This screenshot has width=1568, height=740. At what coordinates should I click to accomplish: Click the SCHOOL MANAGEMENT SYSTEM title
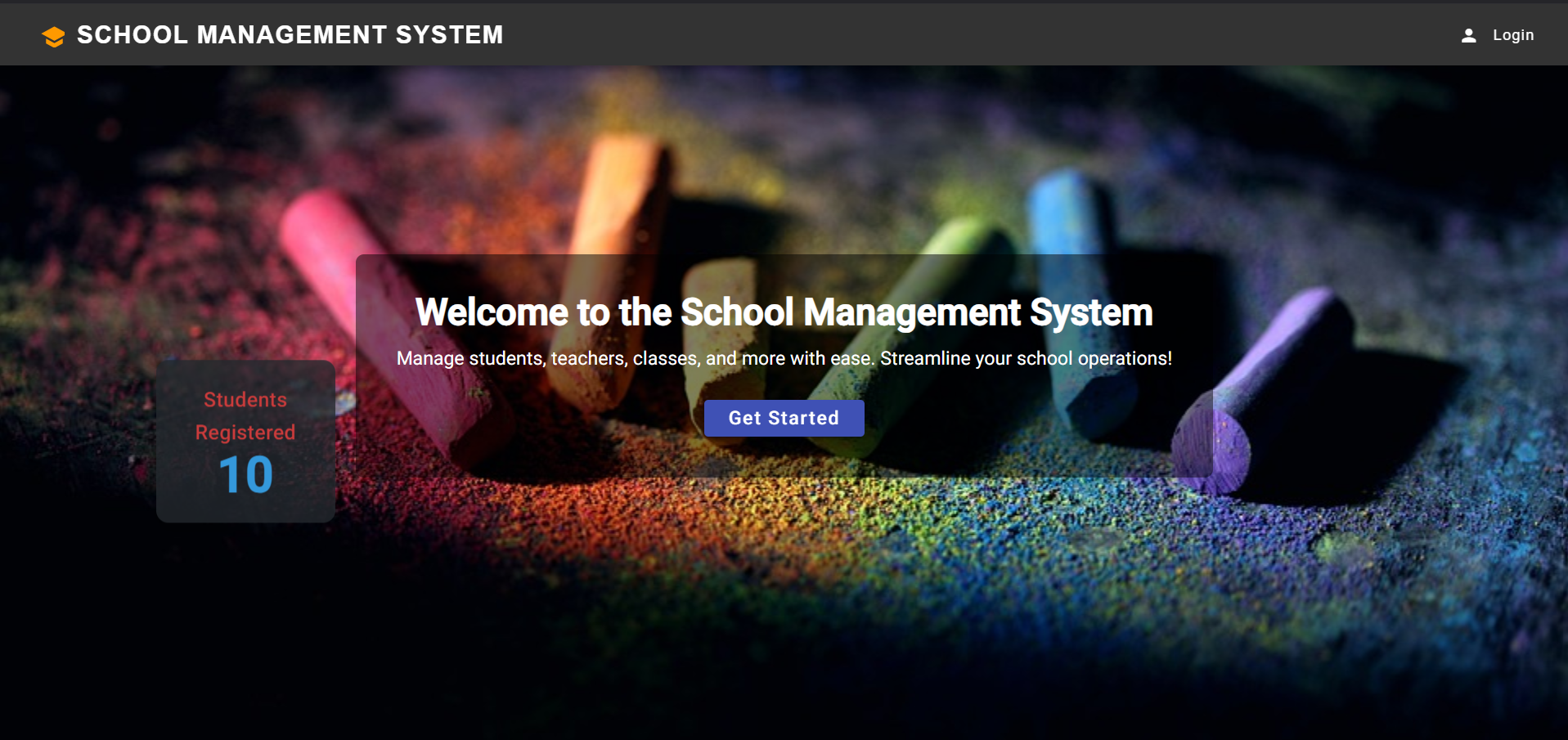tap(290, 34)
